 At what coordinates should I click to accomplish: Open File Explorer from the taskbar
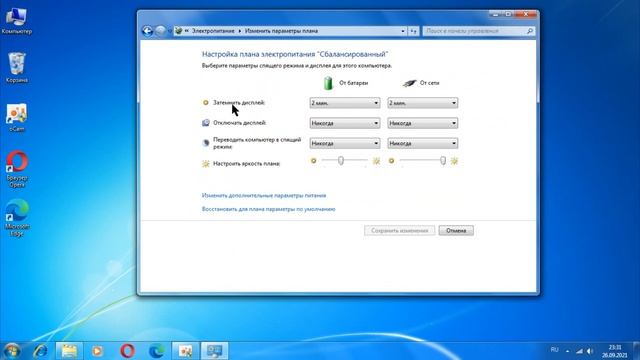click(69, 351)
